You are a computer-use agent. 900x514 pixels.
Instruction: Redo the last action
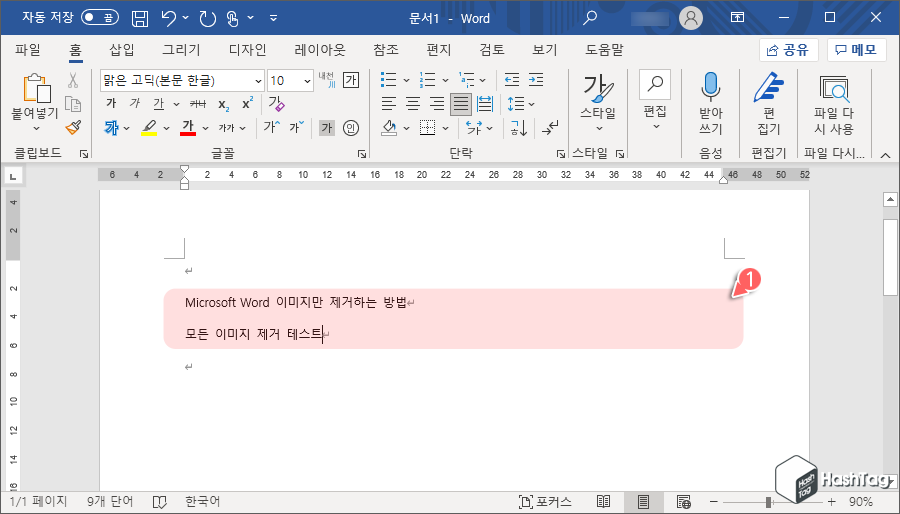pyautogui.click(x=207, y=18)
